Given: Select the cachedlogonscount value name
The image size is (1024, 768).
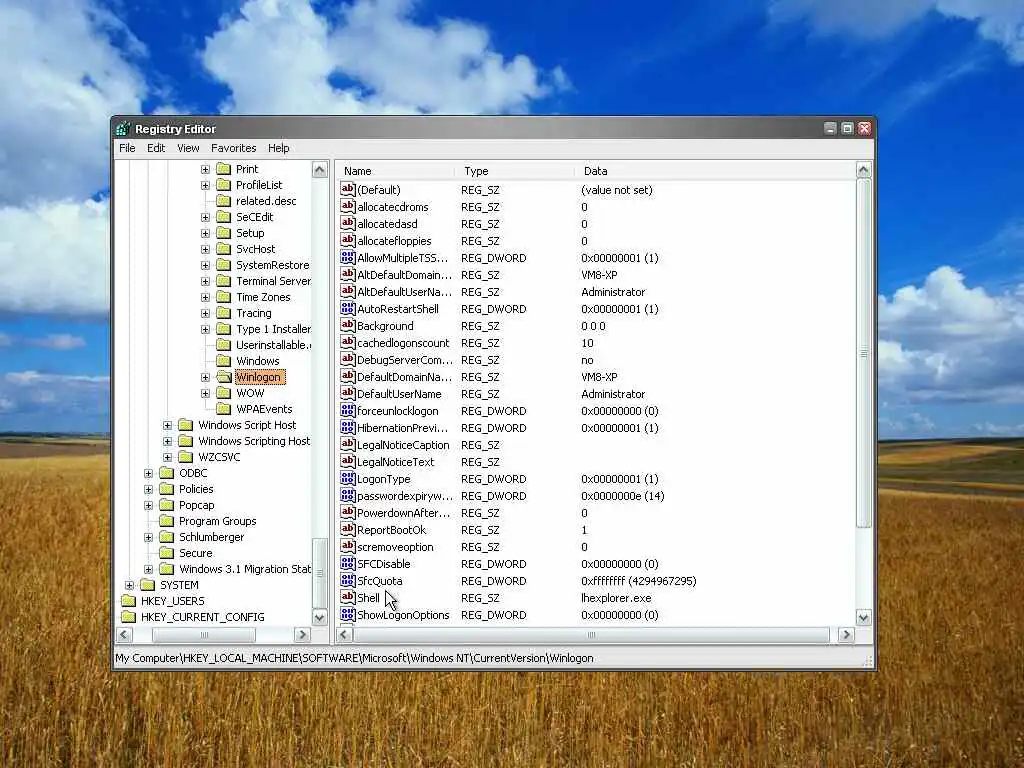Looking at the screenshot, I should point(403,343).
